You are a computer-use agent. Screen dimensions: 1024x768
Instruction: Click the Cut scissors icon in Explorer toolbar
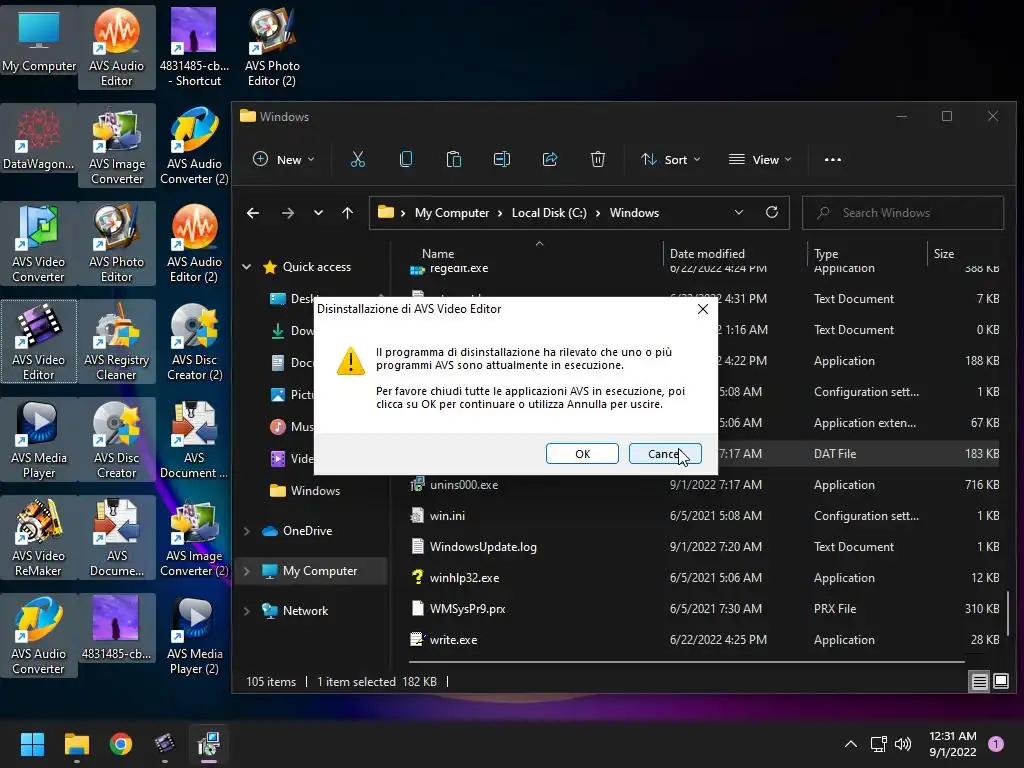click(358, 159)
